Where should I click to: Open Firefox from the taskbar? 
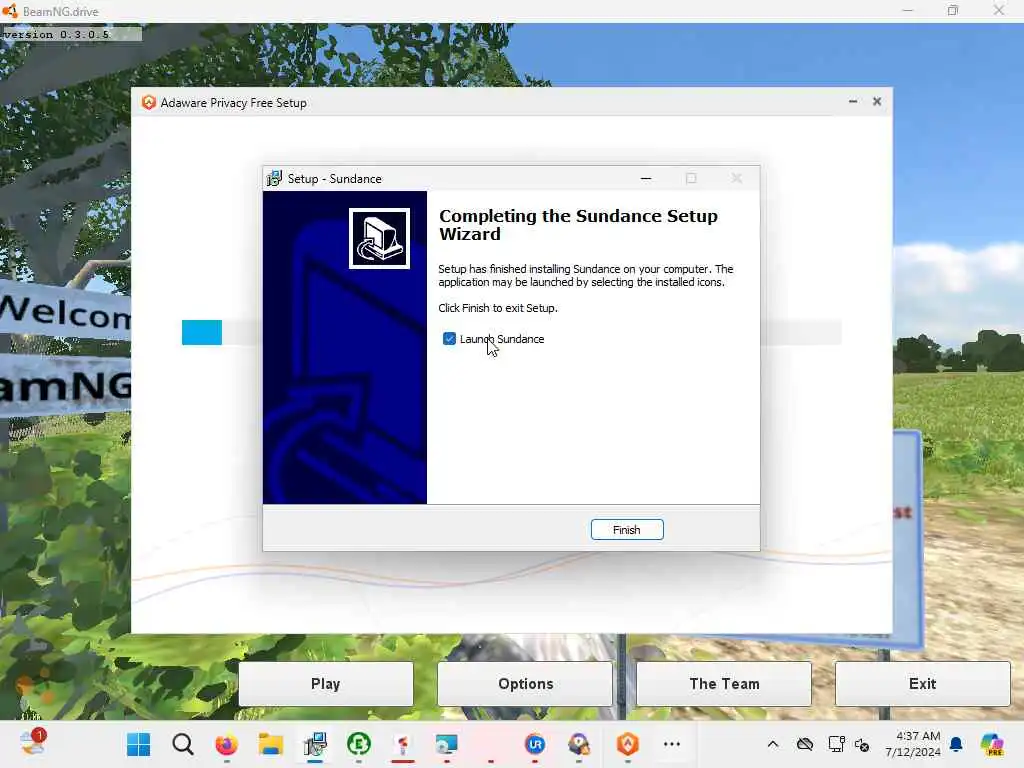coord(227,744)
